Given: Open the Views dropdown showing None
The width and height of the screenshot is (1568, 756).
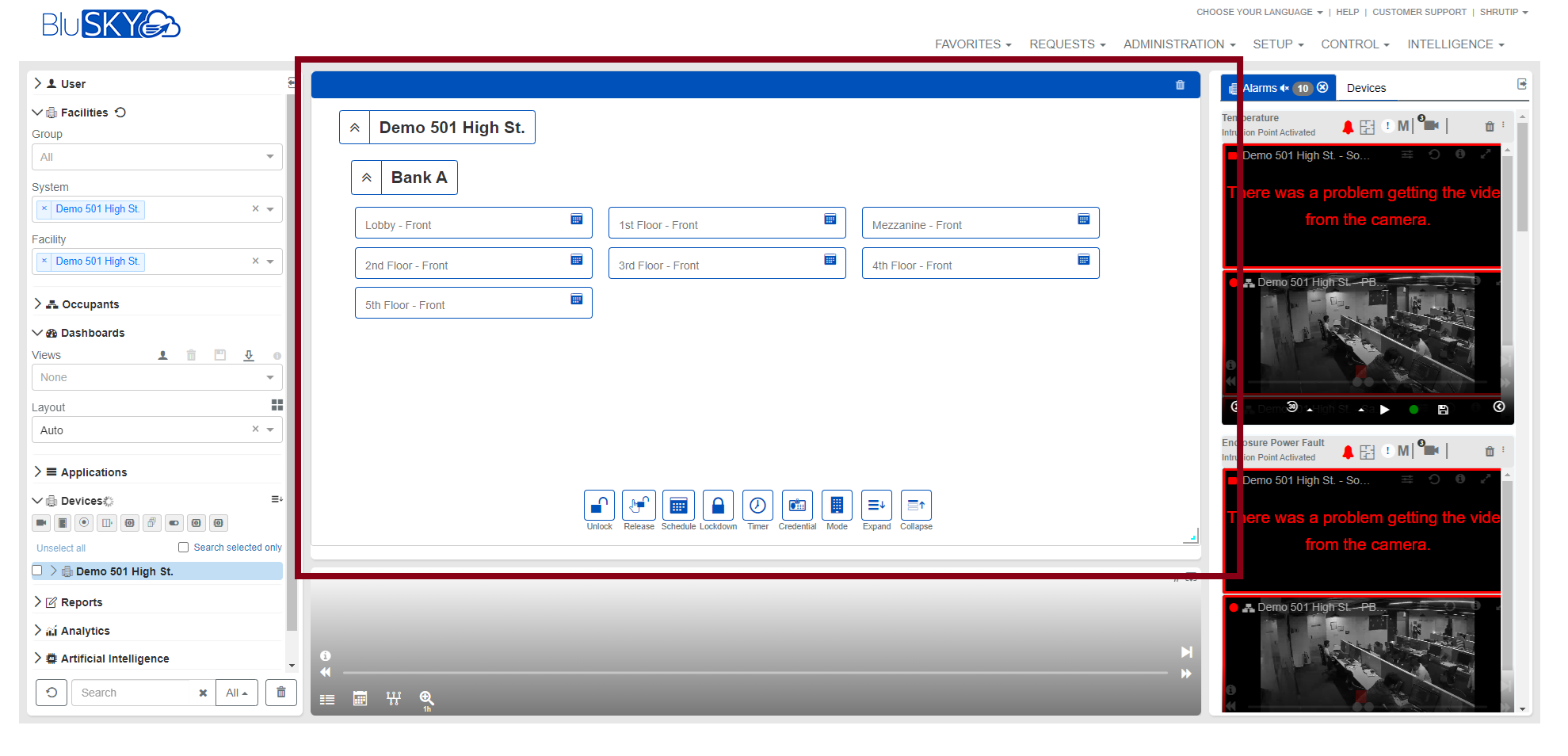Looking at the screenshot, I should click(x=157, y=377).
